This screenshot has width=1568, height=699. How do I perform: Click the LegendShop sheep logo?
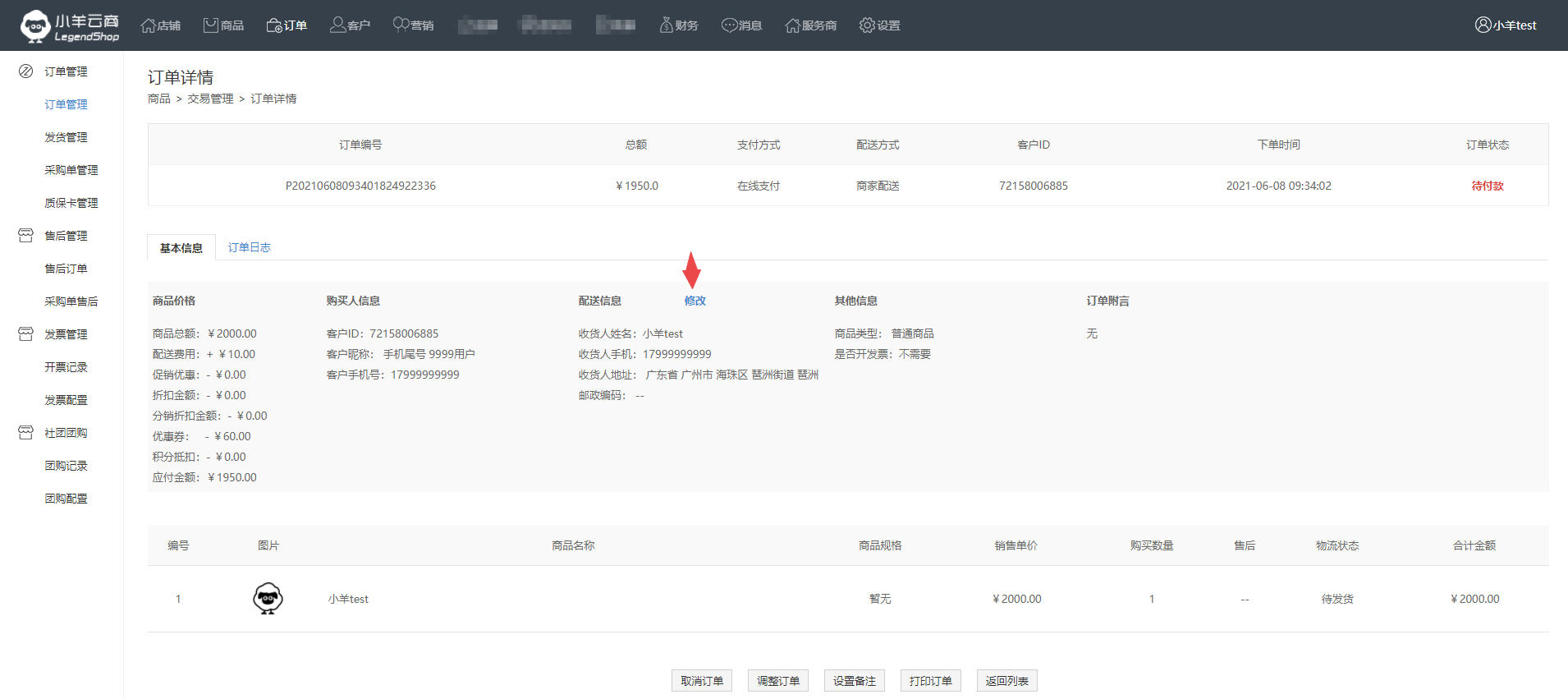35,25
